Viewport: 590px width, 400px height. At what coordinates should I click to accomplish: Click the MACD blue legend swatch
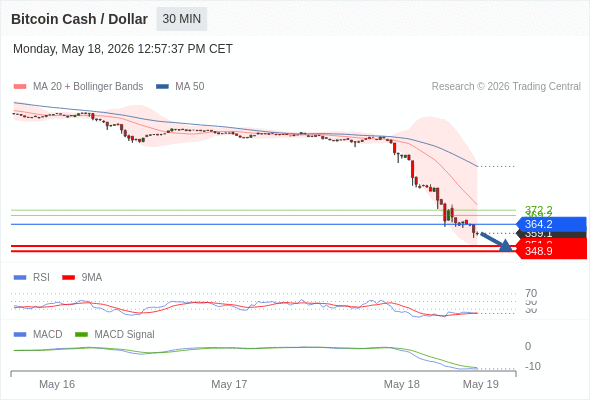tap(20, 334)
